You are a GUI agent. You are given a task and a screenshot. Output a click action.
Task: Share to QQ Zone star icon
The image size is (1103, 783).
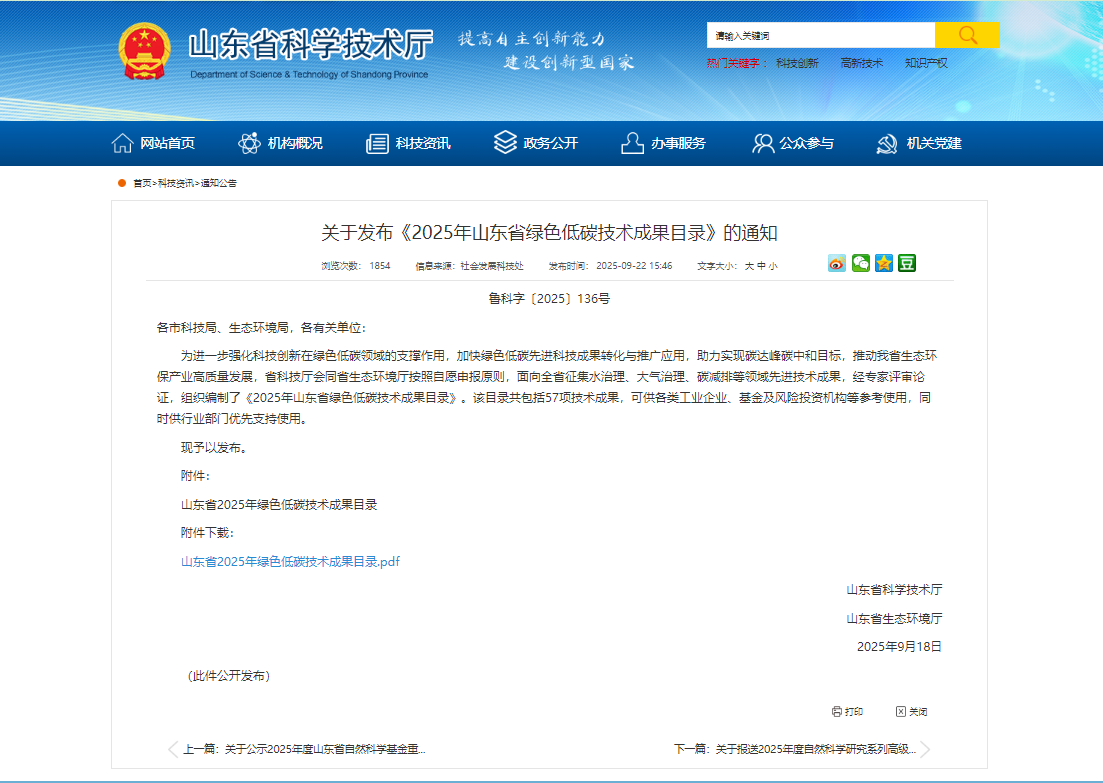[x=884, y=263]
